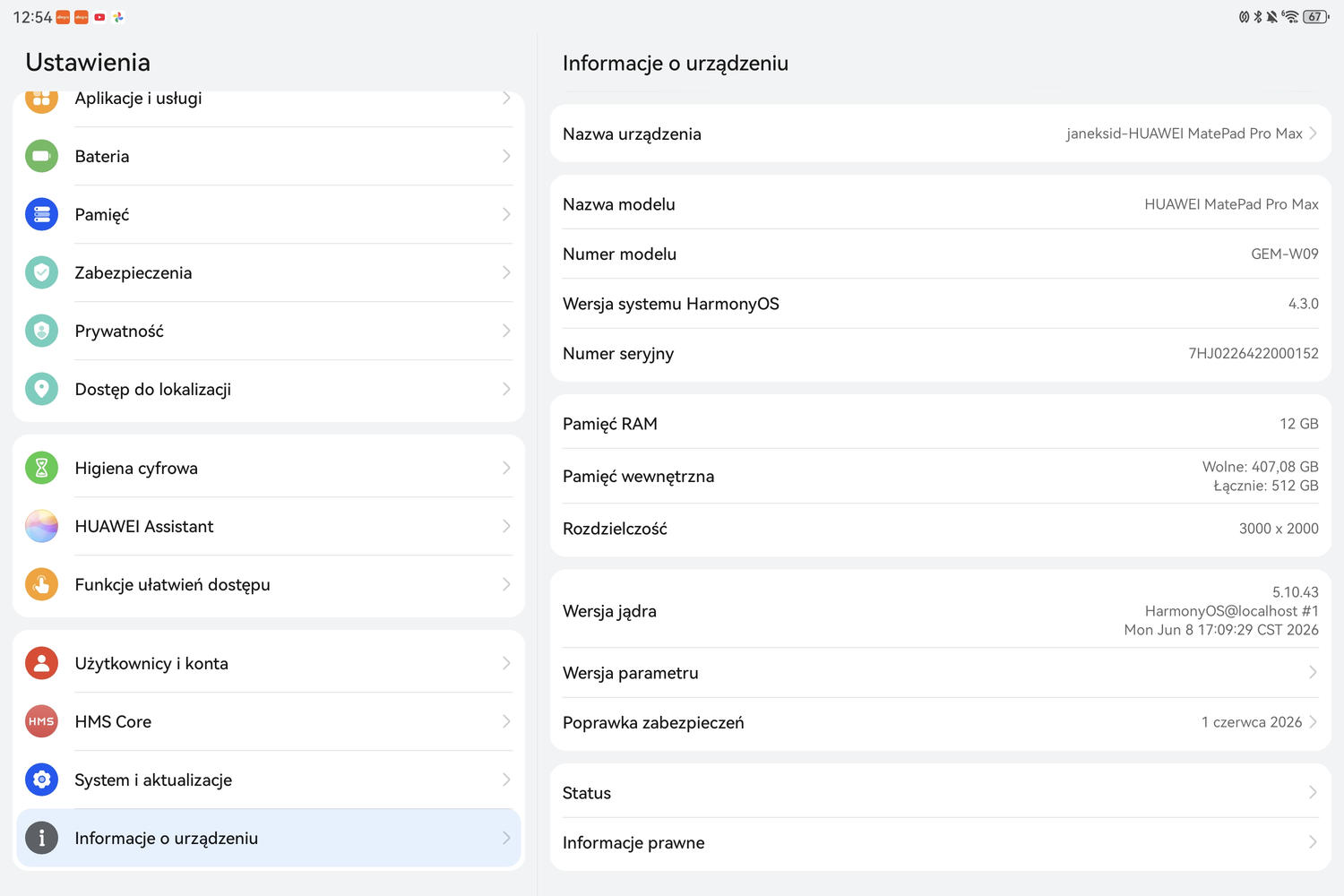Open Informacje prawne legal information
Image resolution: width=1344 pixels, height=896 pixels.
pos(941,843)
